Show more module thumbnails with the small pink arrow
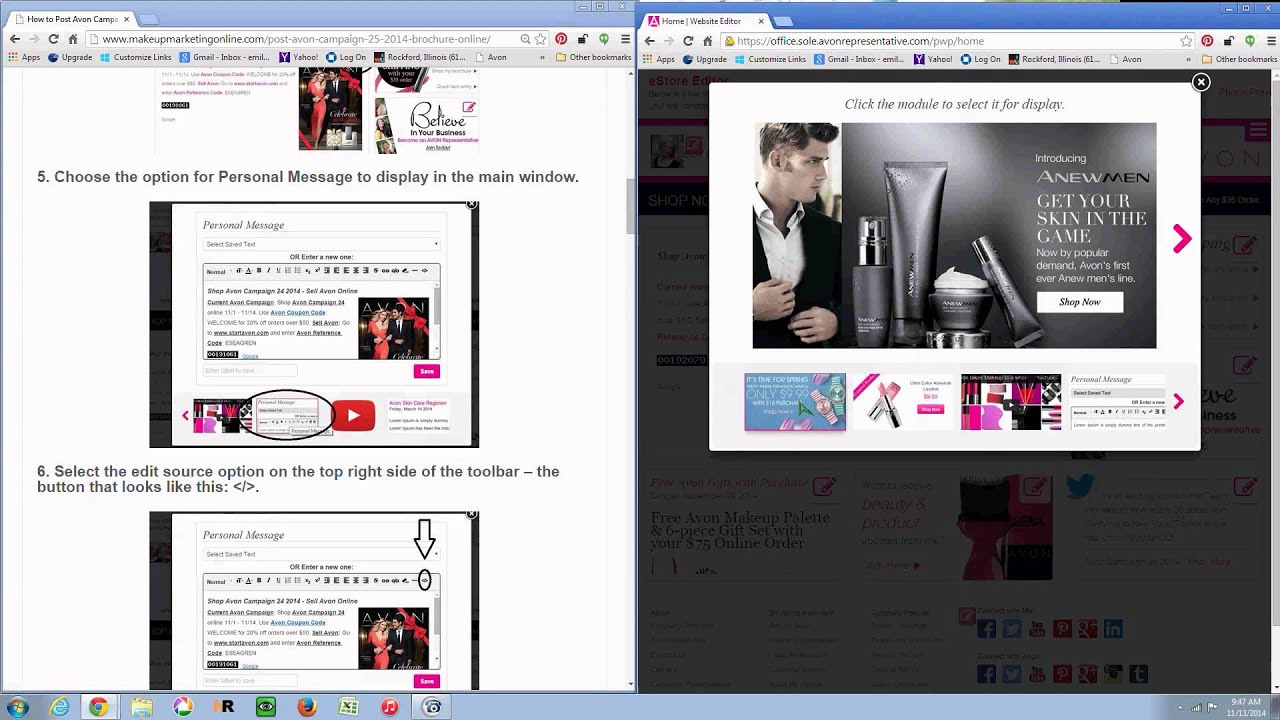 1178,402
